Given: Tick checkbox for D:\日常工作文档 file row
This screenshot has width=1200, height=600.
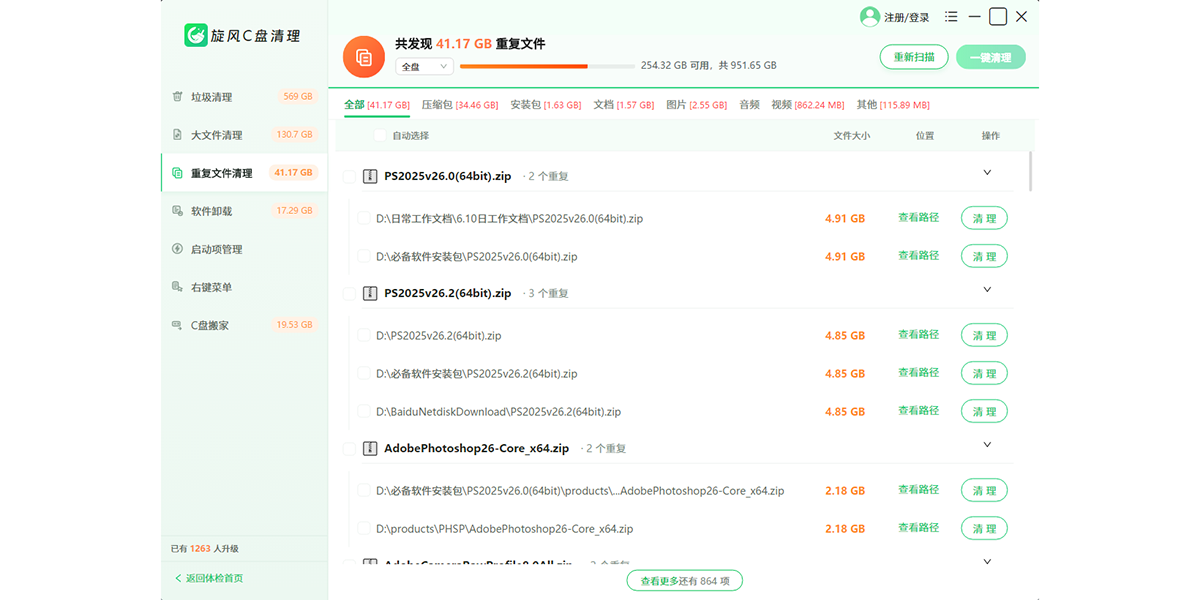Looking at the screenshot, I should [364, 218].
